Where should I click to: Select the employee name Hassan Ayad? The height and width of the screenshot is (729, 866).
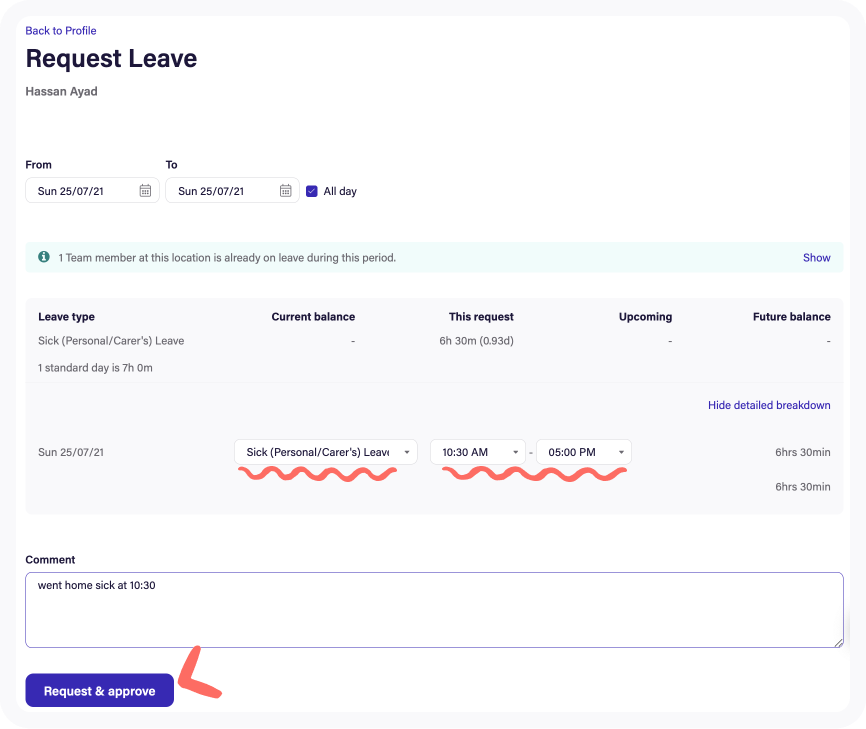(x=61, y=92)
